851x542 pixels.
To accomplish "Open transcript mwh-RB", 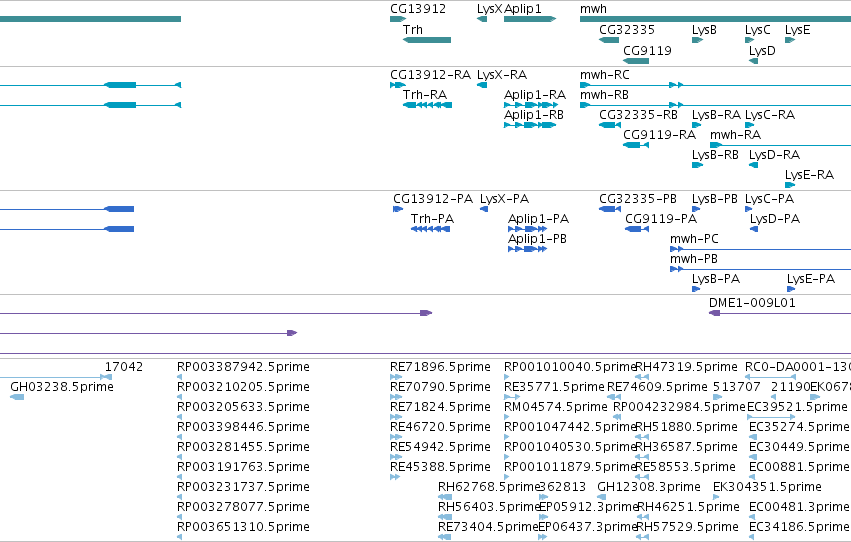I will [x=604, y=94].
